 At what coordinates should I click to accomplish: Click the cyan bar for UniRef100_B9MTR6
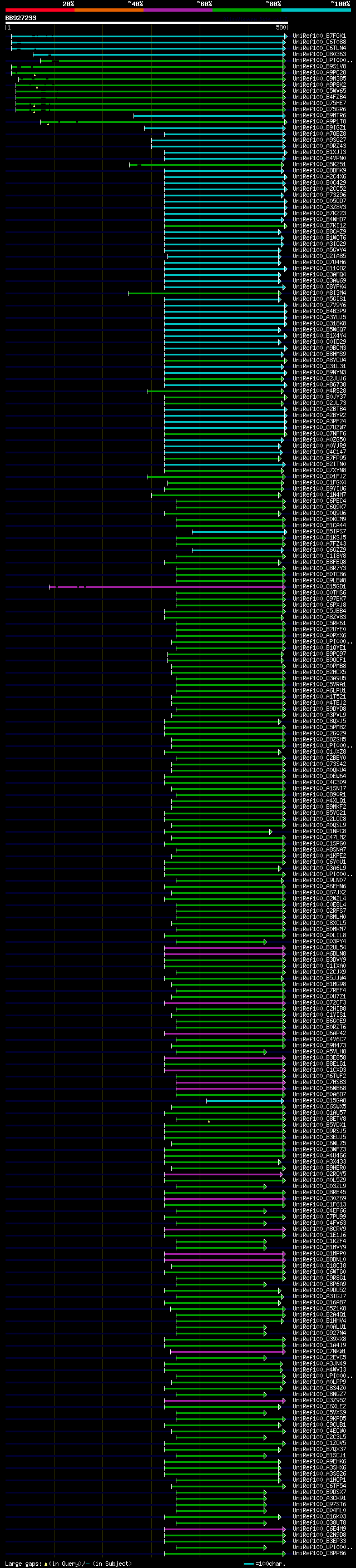(x=209, y=116)
